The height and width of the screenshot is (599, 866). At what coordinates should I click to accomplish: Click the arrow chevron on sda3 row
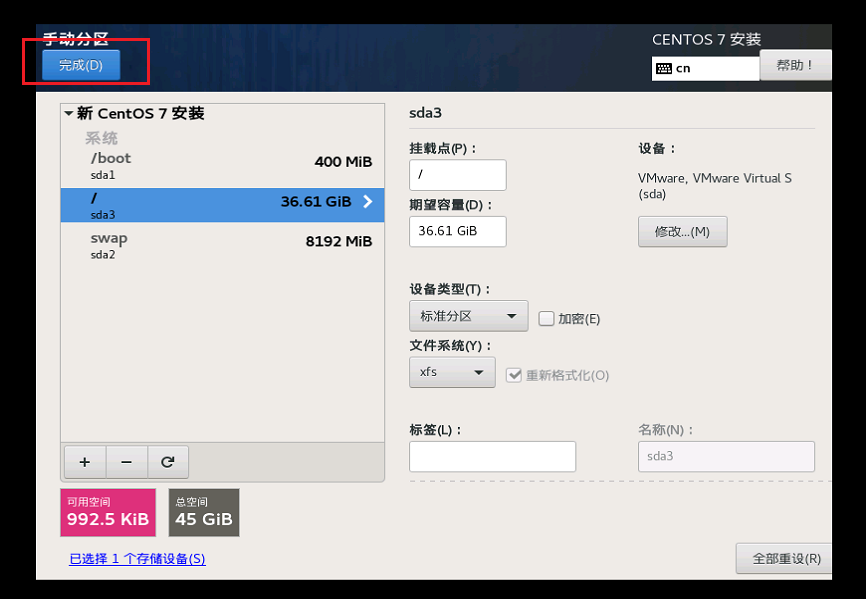click(368, 202)
